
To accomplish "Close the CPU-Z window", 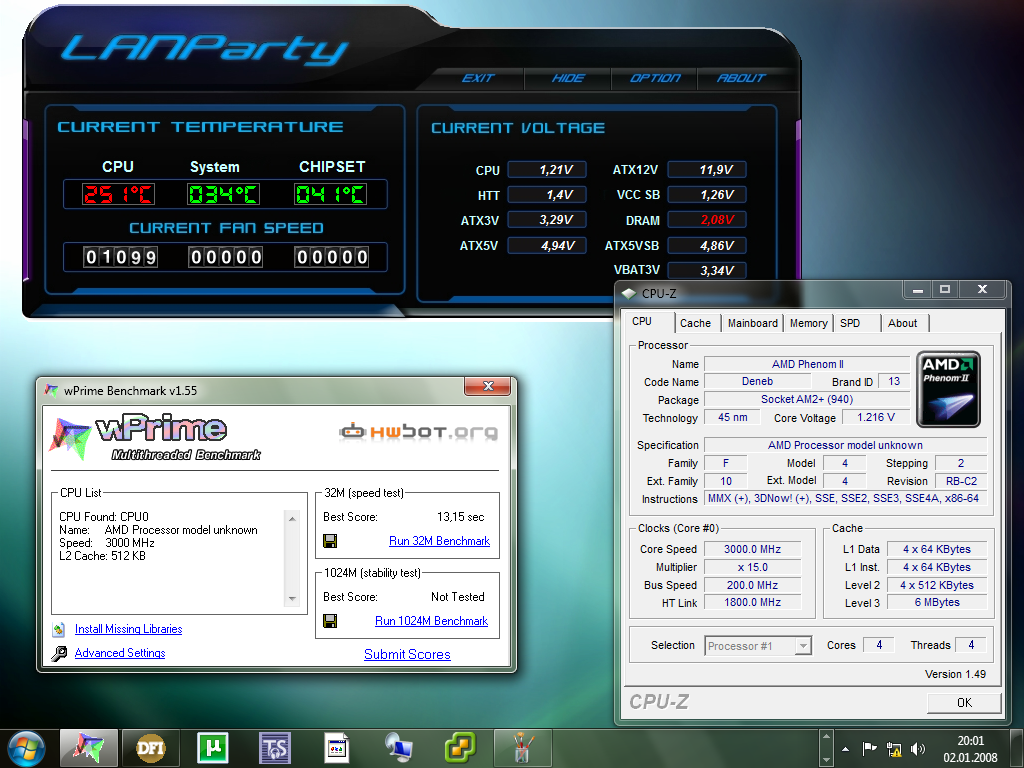I will 982,289.
